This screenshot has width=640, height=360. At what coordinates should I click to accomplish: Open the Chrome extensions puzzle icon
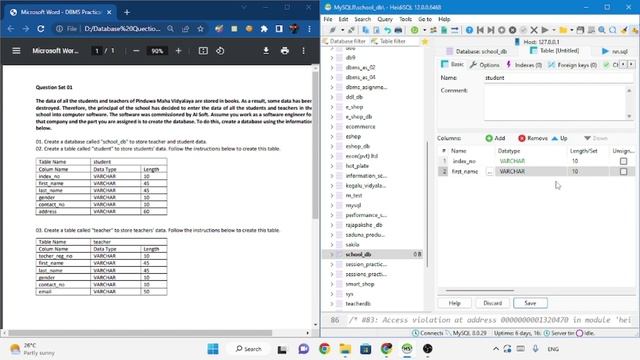(264, 29)
